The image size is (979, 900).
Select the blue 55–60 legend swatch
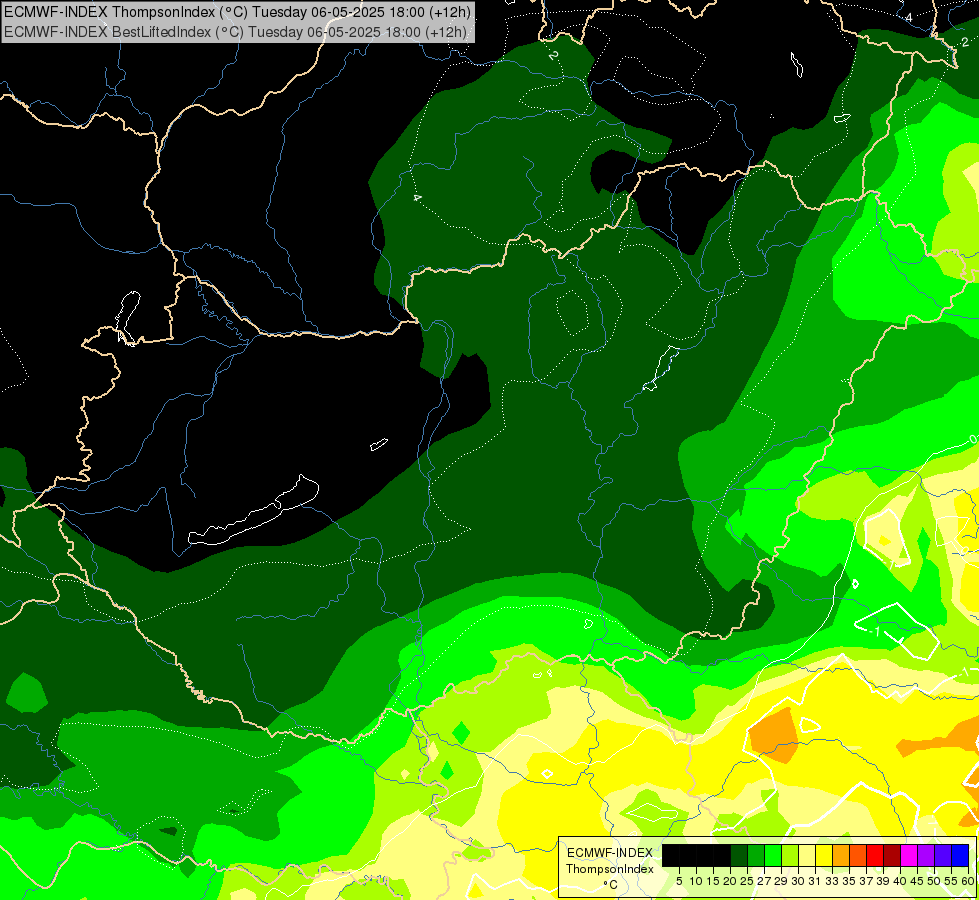[x=960, y=855]
